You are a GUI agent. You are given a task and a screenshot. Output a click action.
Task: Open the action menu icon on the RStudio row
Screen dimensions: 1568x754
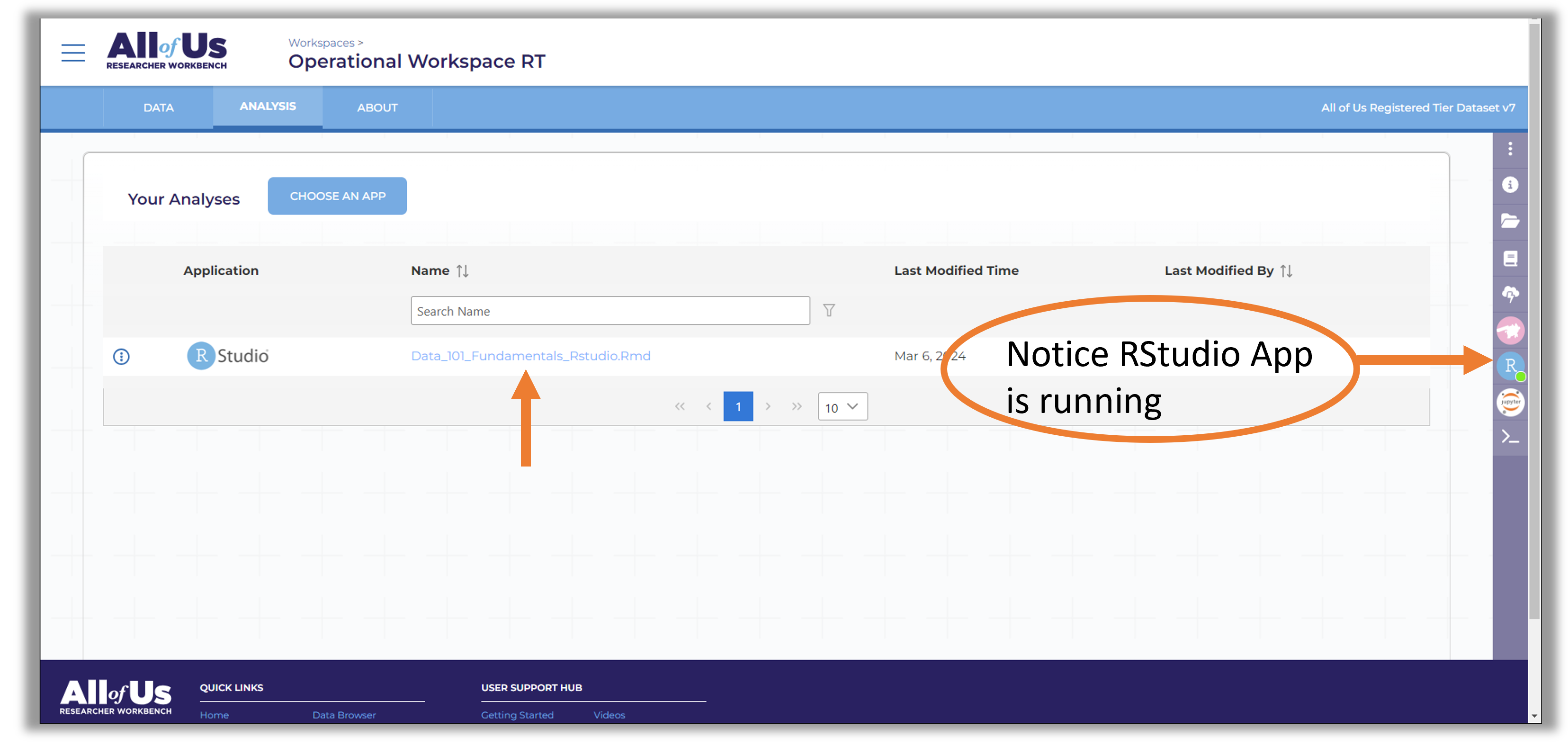[121, 356]
